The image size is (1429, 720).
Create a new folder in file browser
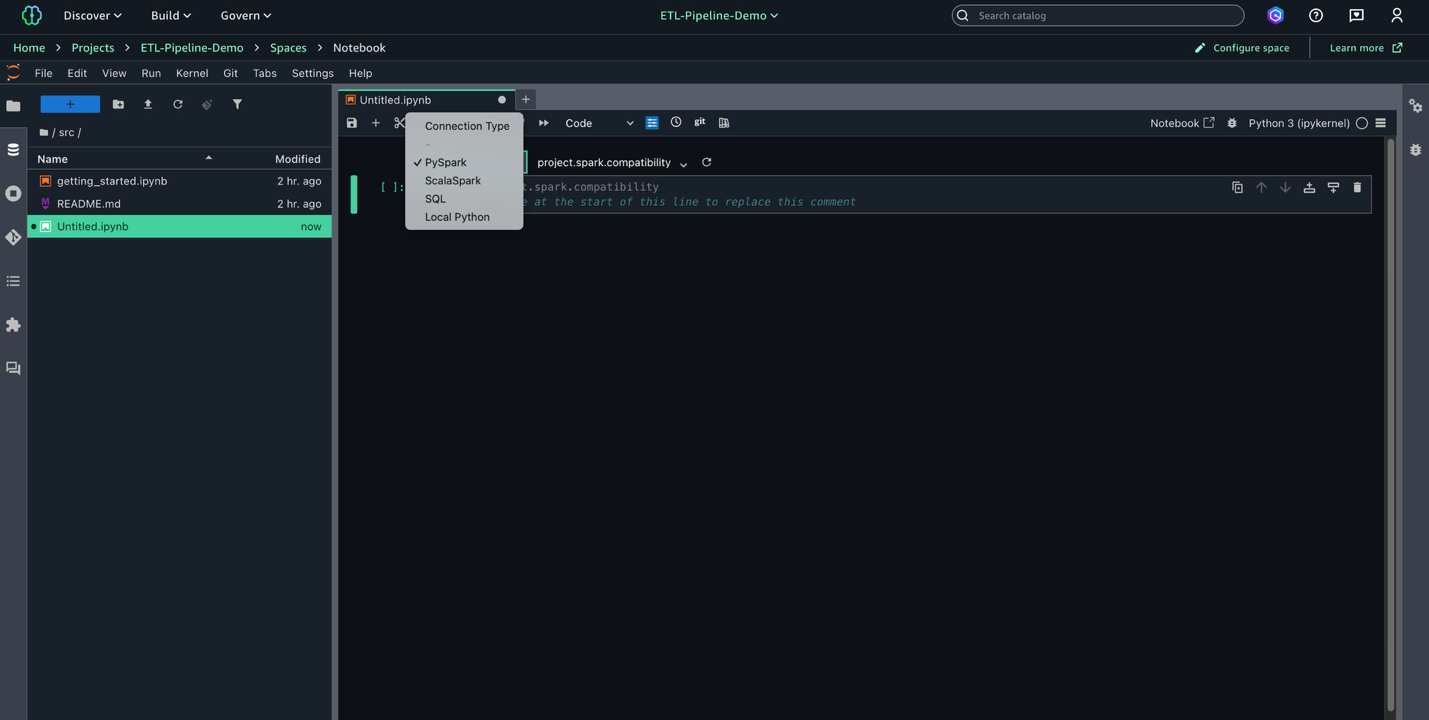118,104
